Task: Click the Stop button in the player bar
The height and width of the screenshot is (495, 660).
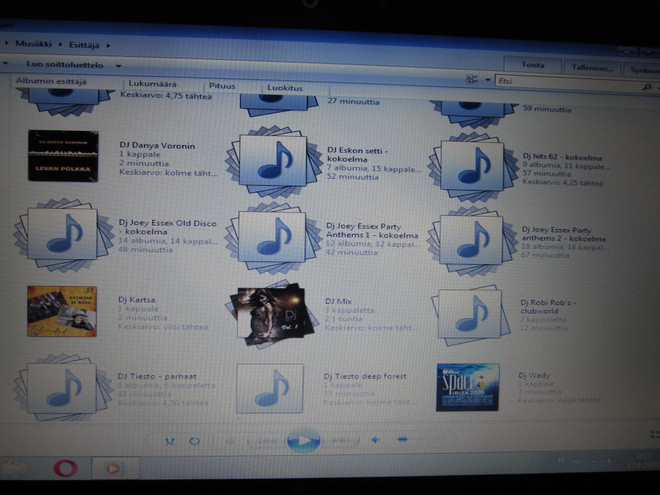Action: pos(230,441)
